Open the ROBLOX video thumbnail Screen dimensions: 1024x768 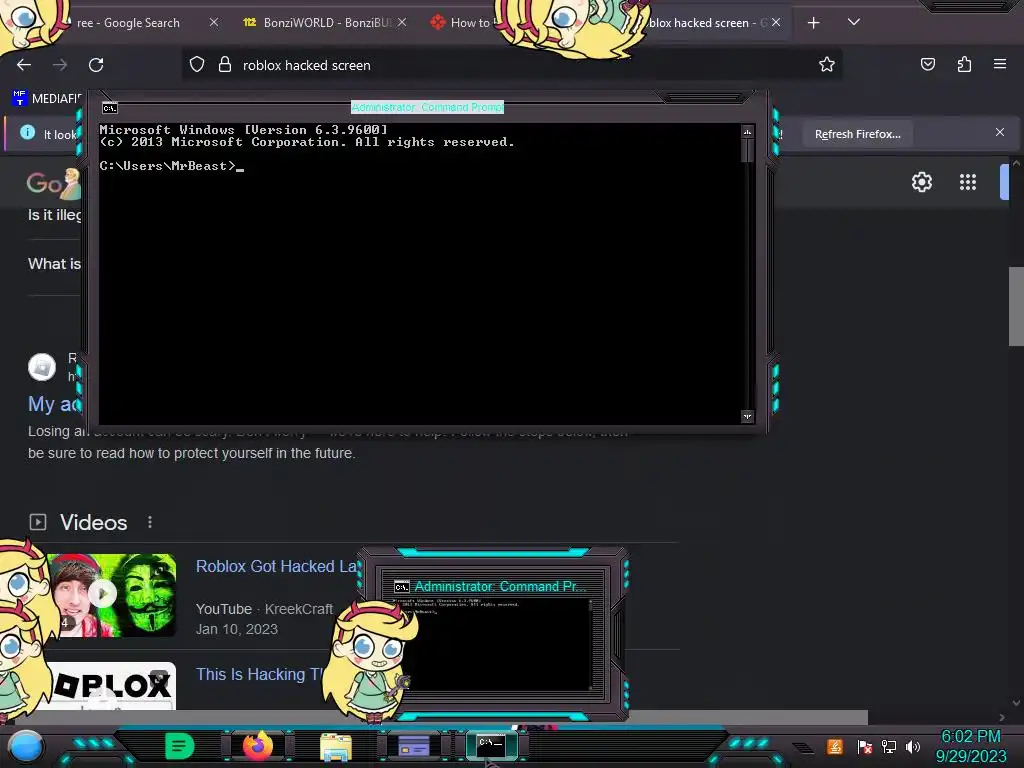pos(112,686)
